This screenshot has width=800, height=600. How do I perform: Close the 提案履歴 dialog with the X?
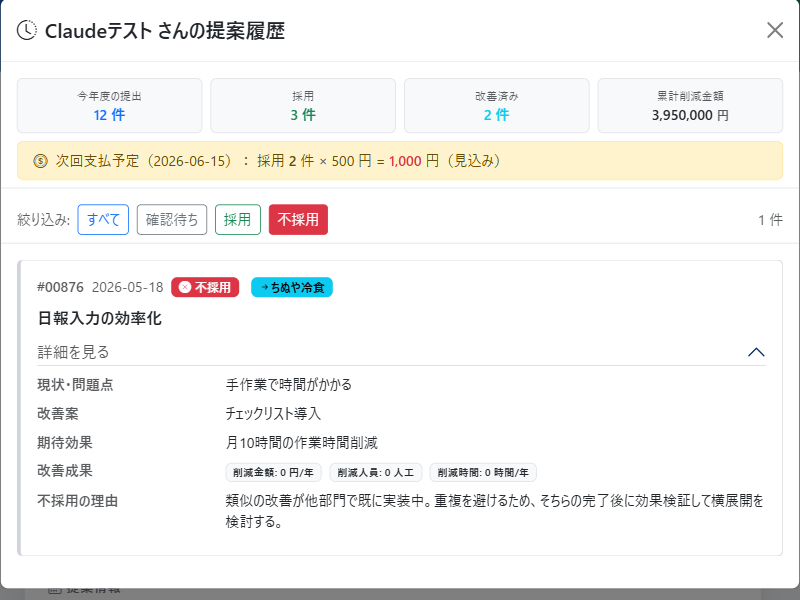774,30
